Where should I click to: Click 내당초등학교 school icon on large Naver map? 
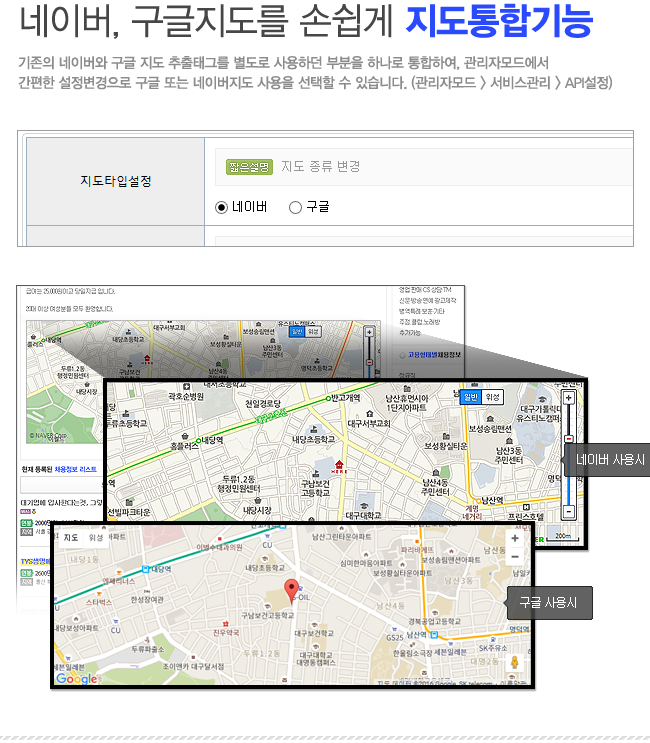click(313, 429)
